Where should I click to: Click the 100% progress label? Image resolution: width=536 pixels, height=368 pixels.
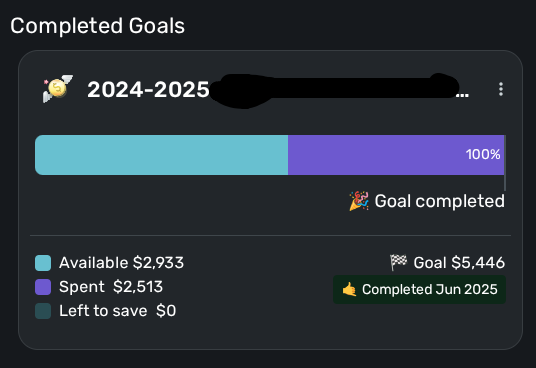pos(483,154)
